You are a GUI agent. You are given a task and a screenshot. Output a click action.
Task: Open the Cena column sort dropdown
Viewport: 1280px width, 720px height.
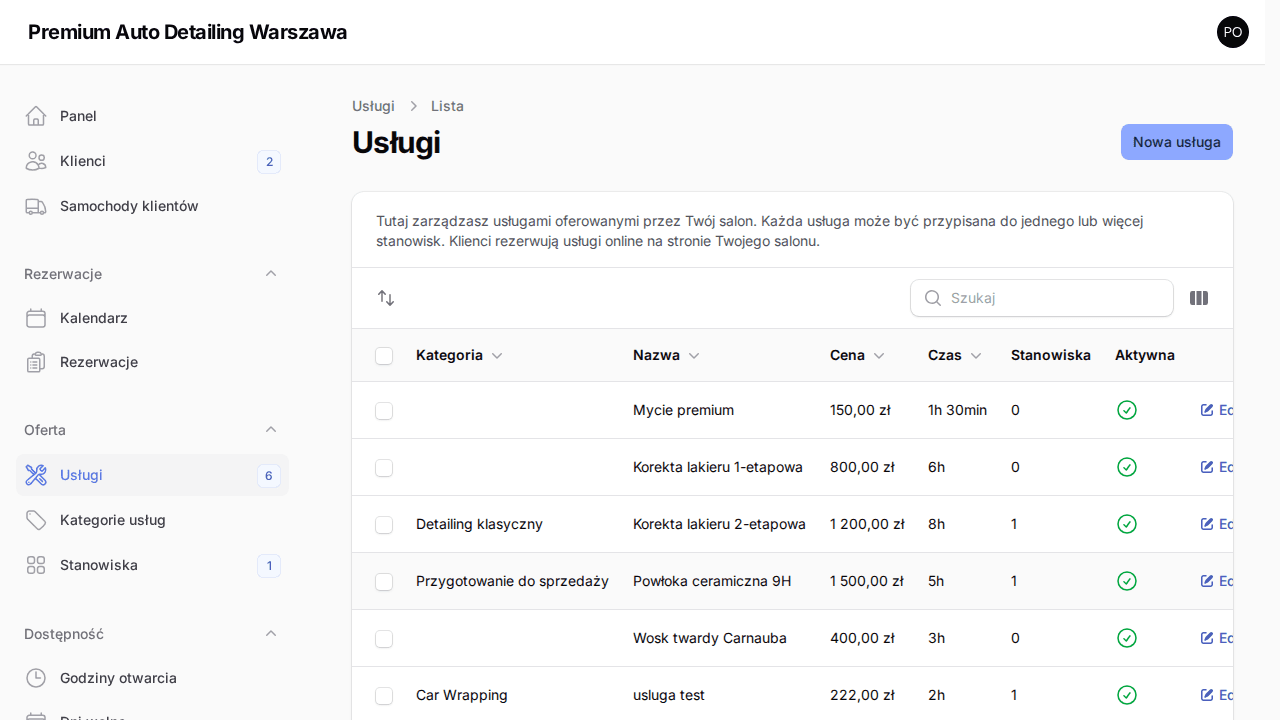[x=878, y=355]
